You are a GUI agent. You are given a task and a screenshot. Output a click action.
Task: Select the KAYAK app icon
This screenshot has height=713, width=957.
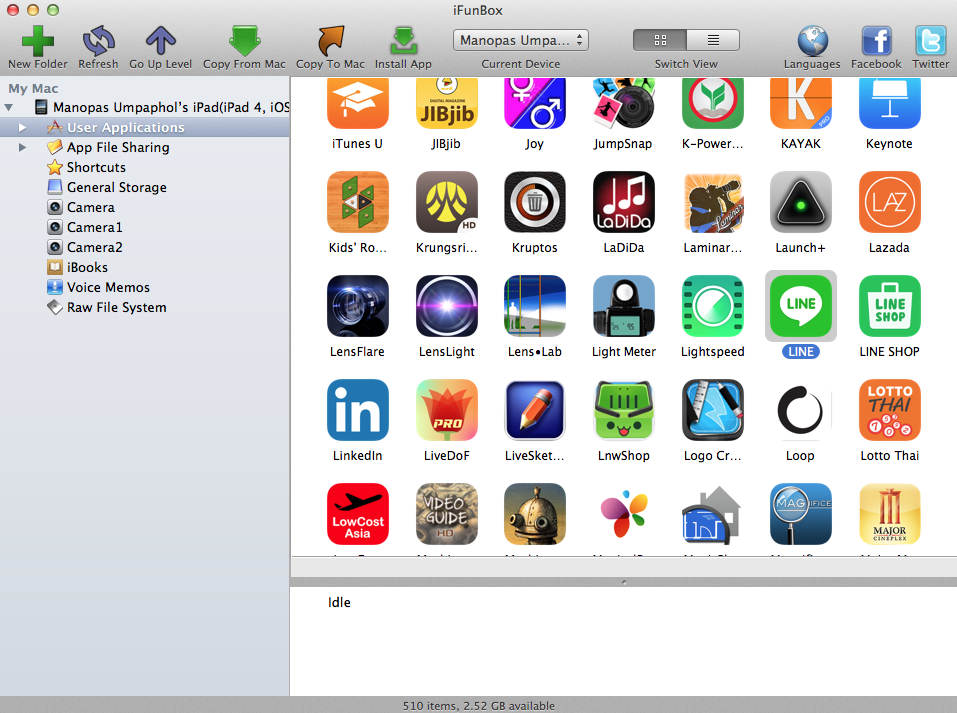[801, 103]
